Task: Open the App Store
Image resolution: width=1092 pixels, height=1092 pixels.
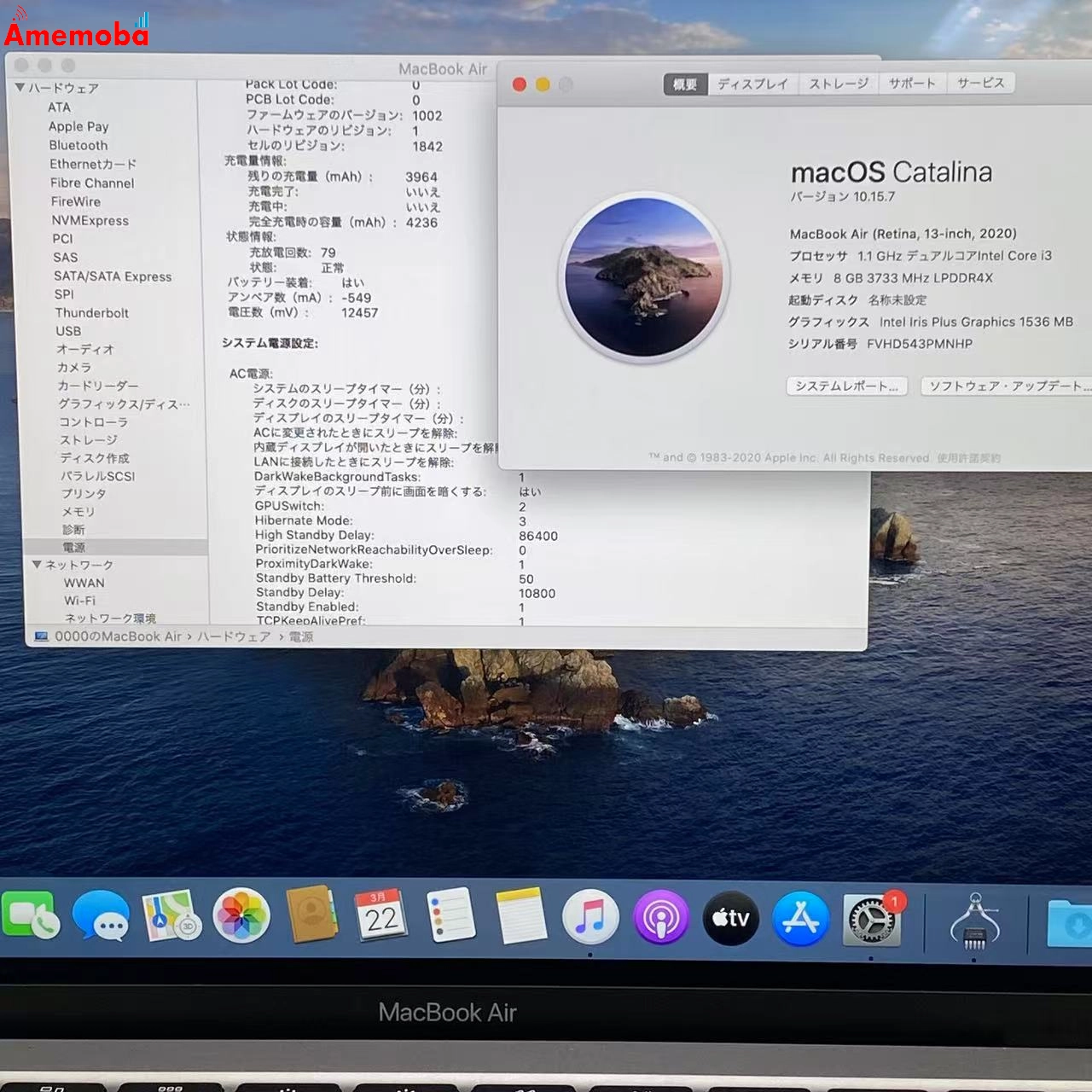Action: click(x=800, y=917)
